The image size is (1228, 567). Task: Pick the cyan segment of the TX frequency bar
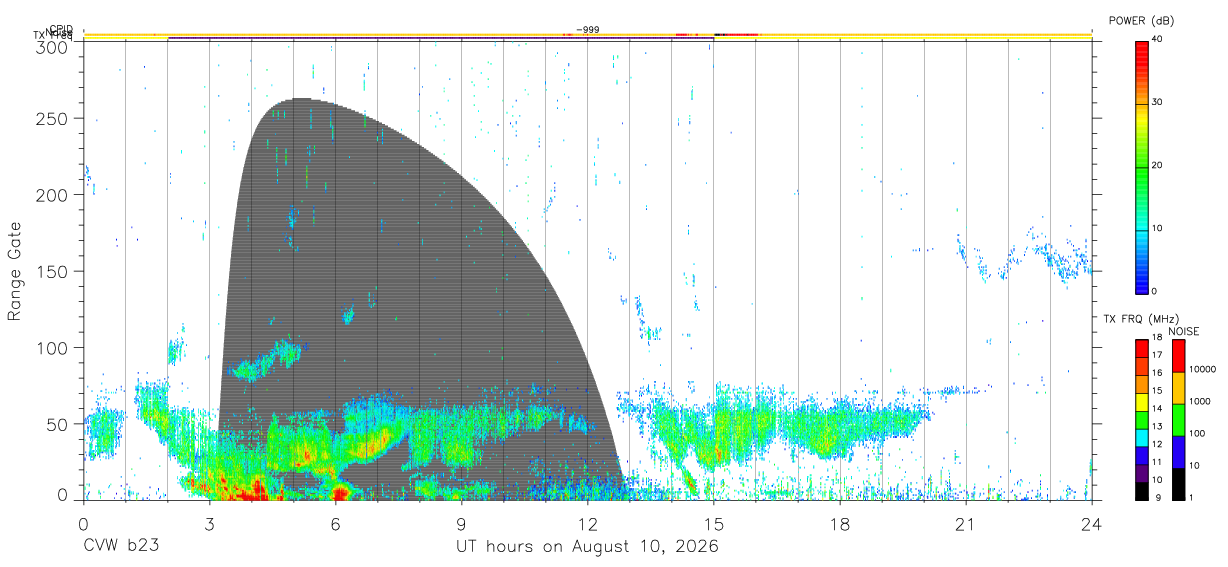[x=1142, y=437]
